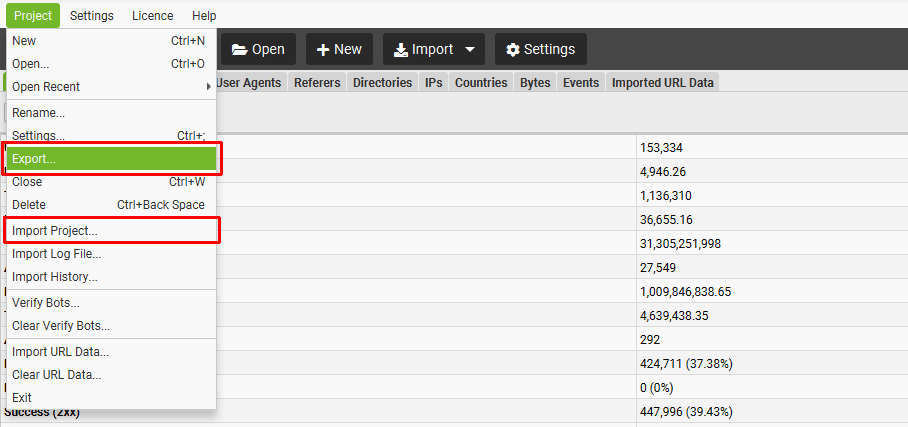Click the New toolbar button
The height and width of the screenshot is (427, 908).
point(339,49)
